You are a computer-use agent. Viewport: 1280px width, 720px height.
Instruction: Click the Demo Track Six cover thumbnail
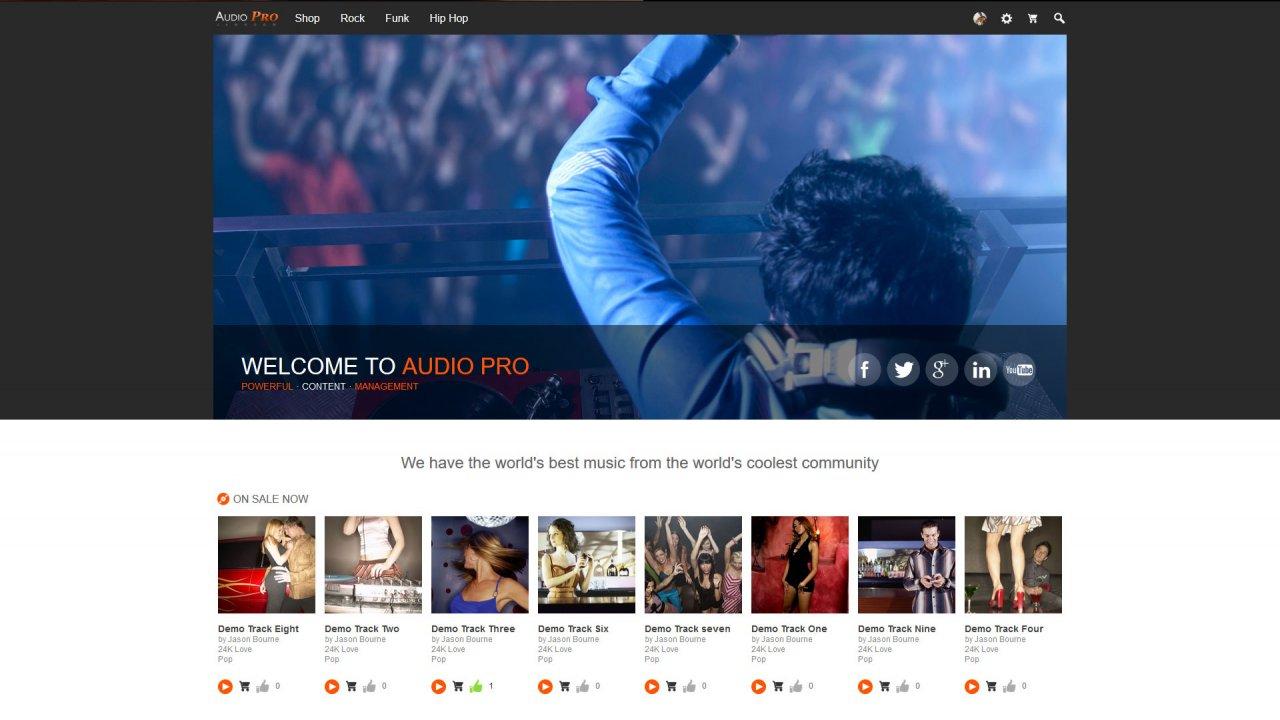[586, 565]
